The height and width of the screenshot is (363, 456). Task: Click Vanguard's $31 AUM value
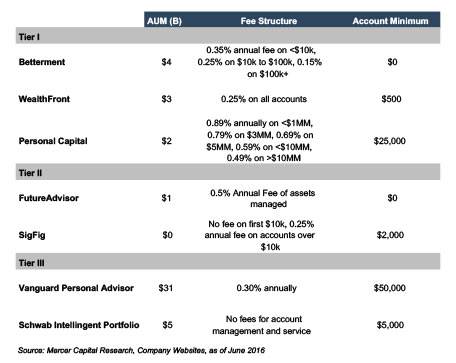166,288
